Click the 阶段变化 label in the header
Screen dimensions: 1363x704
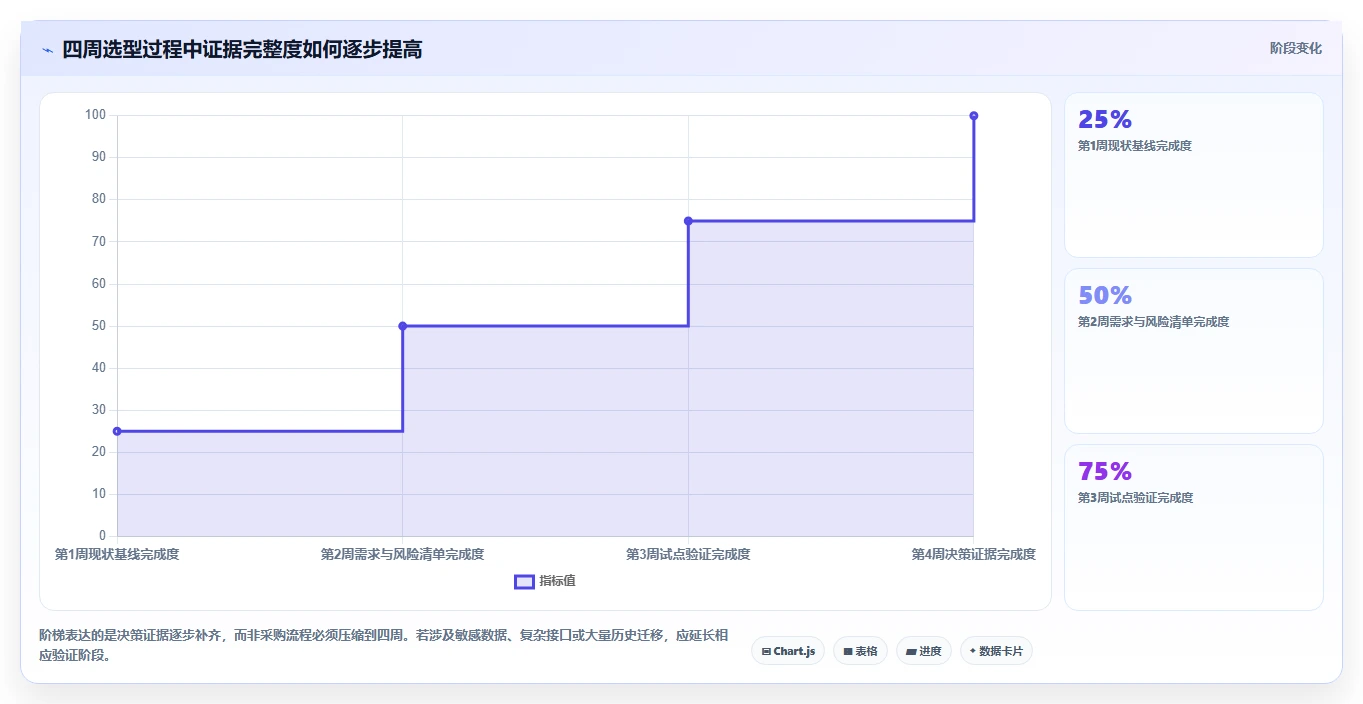click(x=1296, y=48)
